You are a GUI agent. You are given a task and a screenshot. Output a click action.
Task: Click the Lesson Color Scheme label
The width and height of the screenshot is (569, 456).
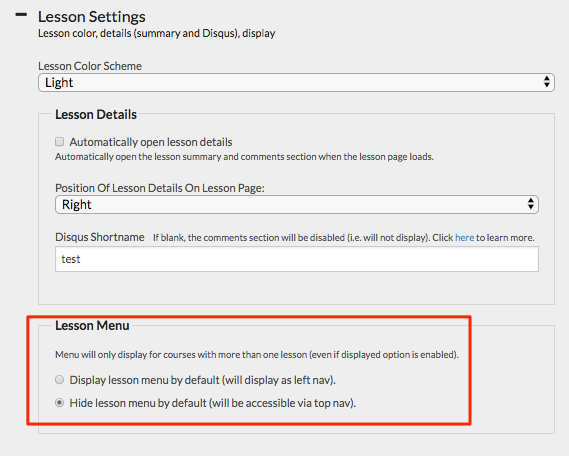click(x=90, y=66)
